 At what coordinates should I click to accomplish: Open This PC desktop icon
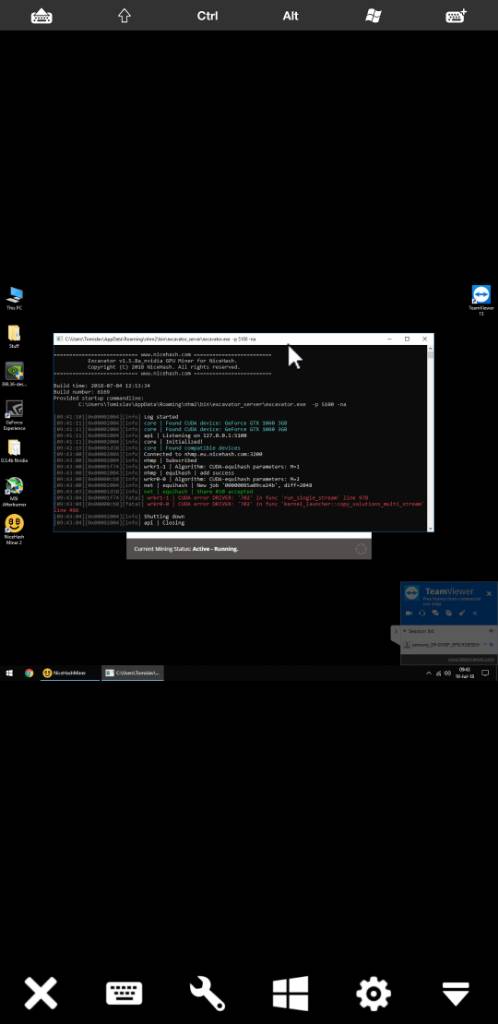click(14, 298)
